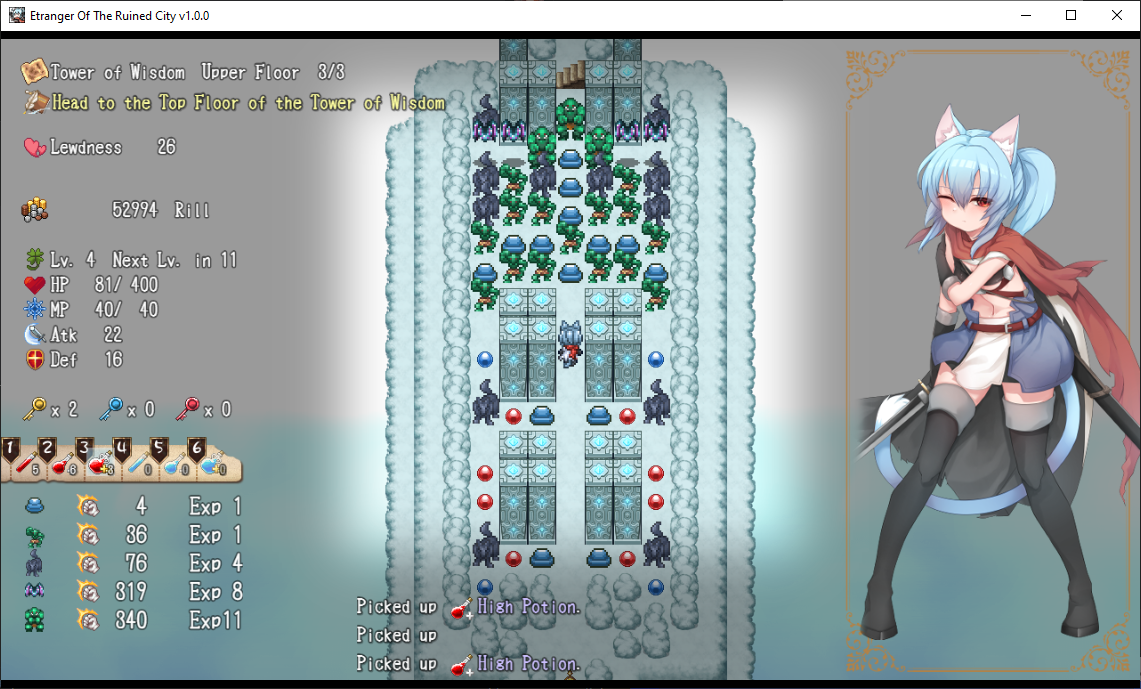Click the Def value 16
The height and width of the screenshot is (689, 1141).
coord(114,359)
